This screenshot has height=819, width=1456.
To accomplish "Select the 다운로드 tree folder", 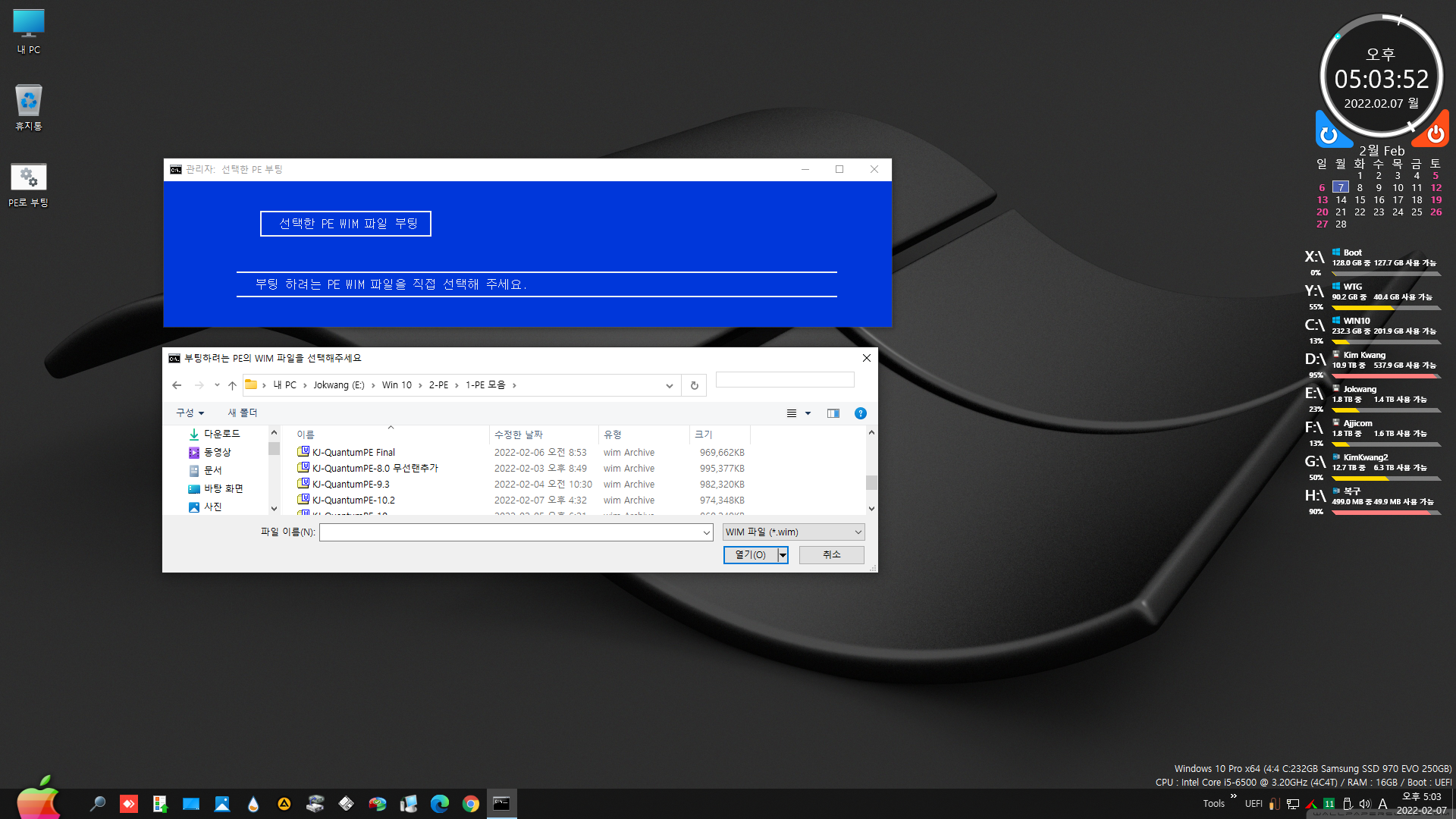I will click(x=215, y=434).
